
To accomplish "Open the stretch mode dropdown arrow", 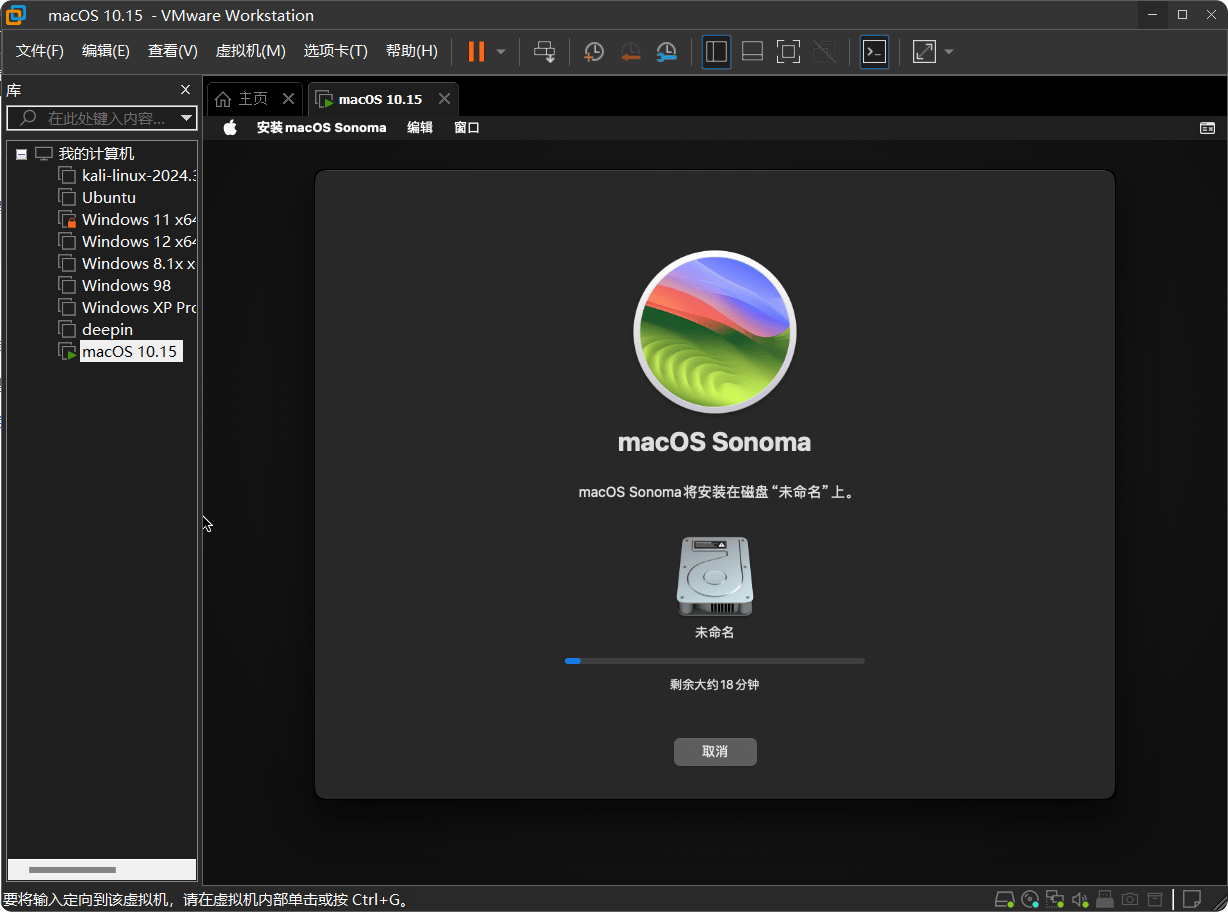I will click(x=947, y=51).
